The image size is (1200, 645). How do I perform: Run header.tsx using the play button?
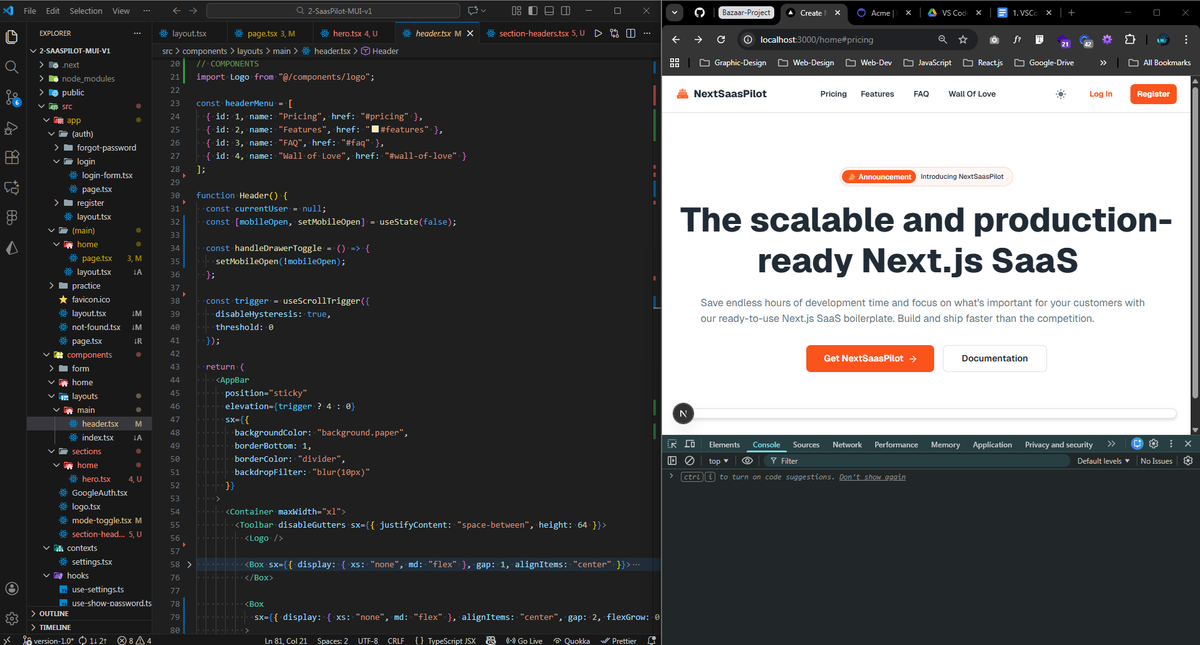tap(598, 32)
